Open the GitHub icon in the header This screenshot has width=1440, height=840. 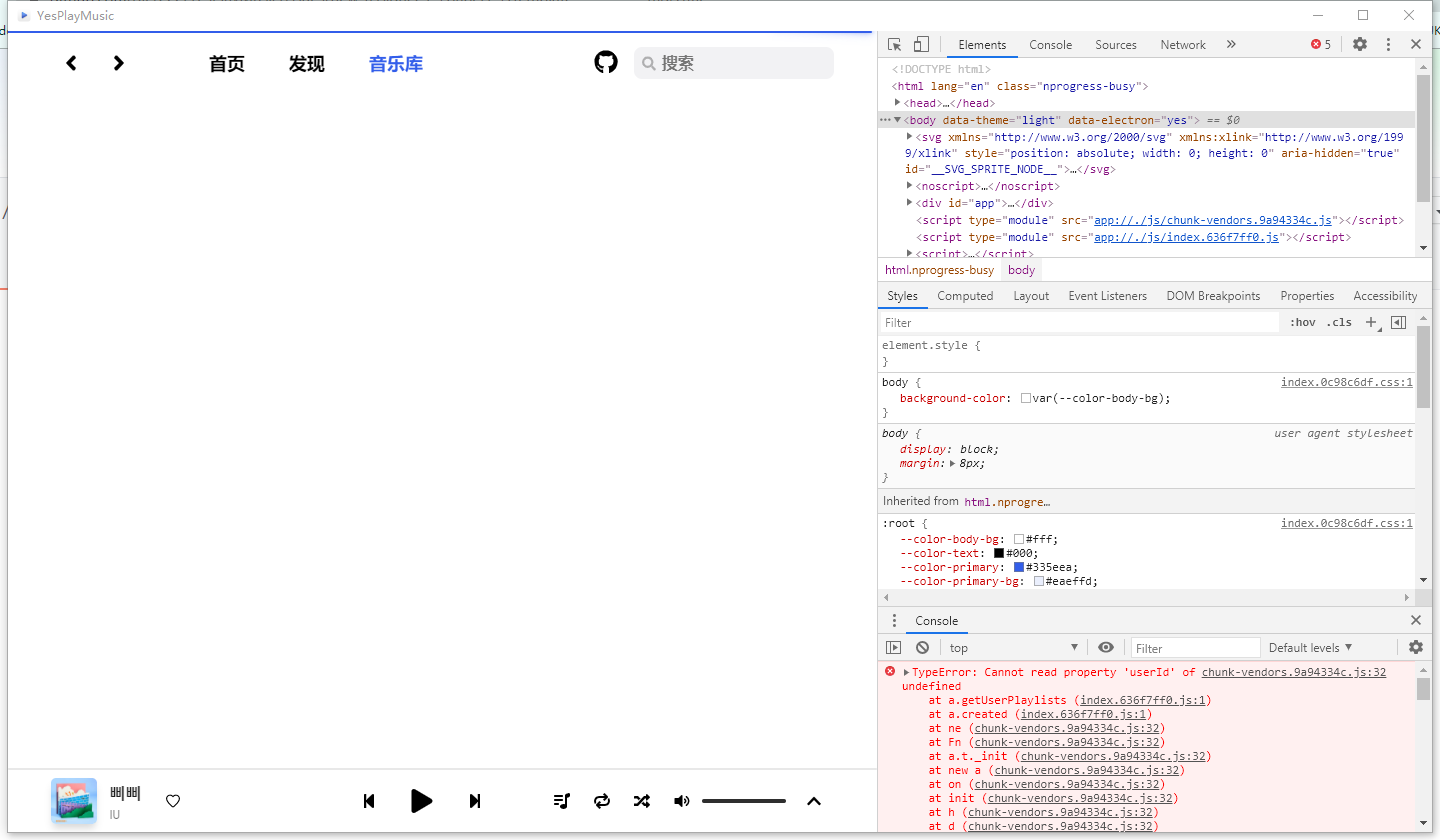coord(606,62)
